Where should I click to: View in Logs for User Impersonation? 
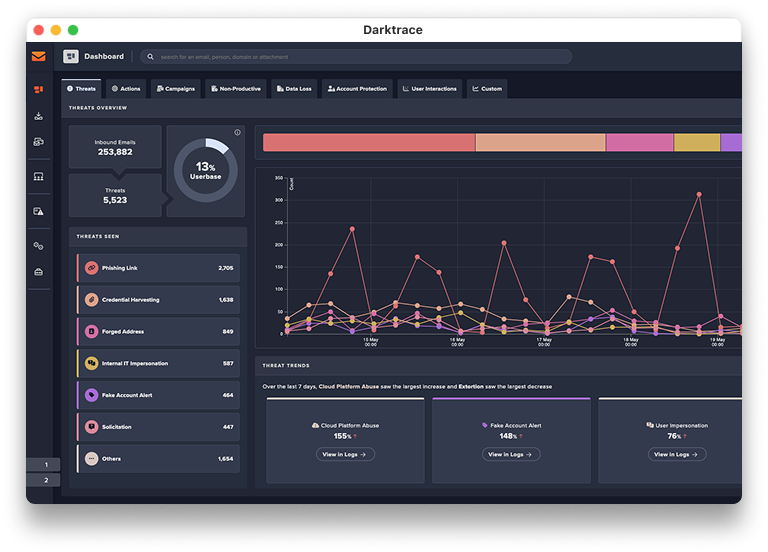pyautogui.click(x=677, y=455)
